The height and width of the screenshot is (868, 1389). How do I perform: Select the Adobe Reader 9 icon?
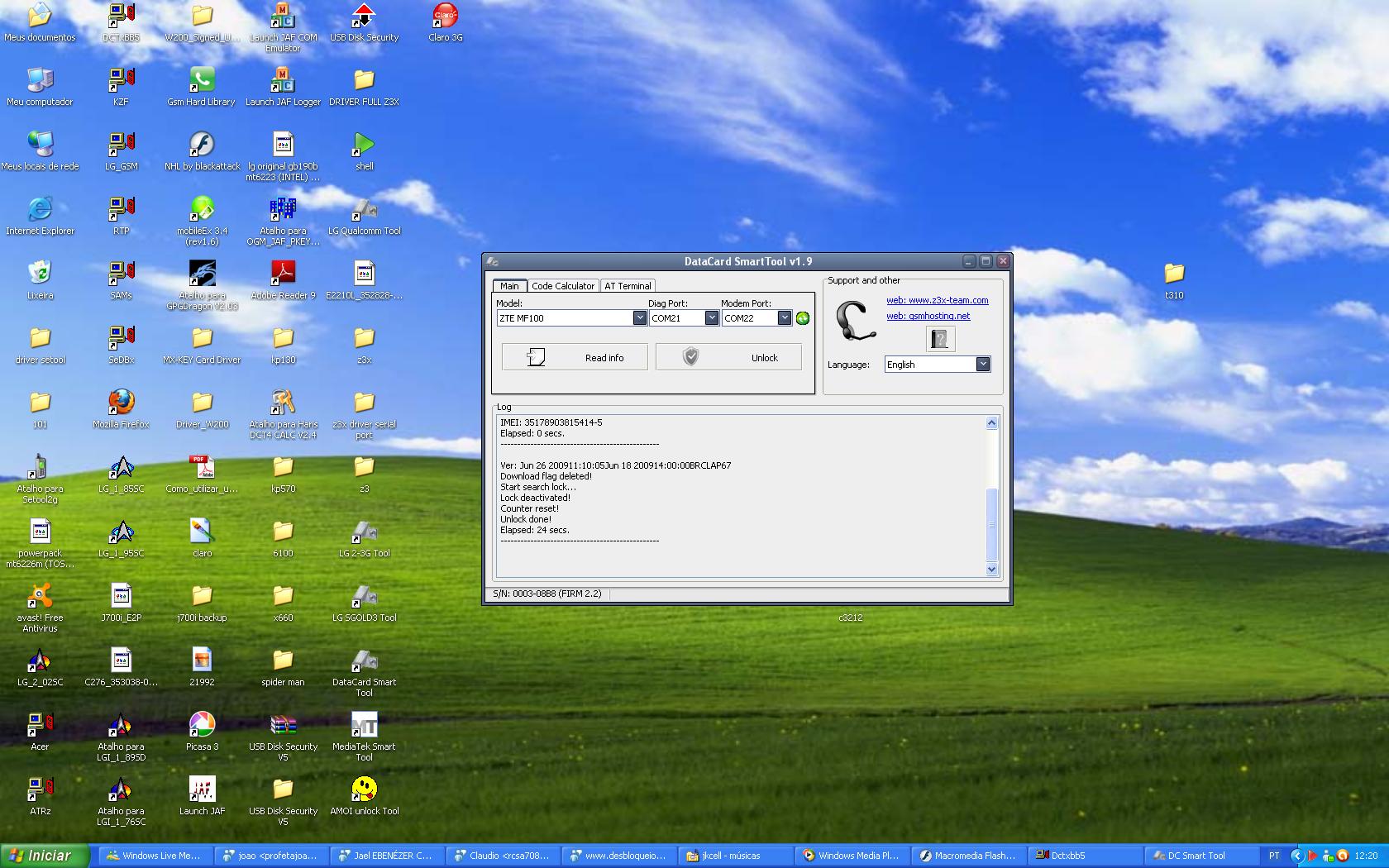pyautogui.click(x=283, y=280)
